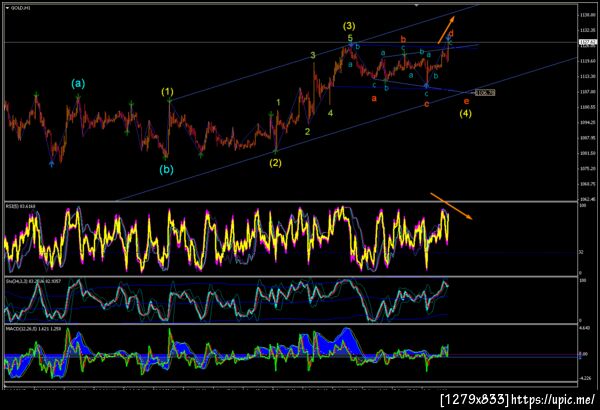This screenshot has height=410, width=600.
Task: Click the green sub-wave 5 label
Action: (350, 38)
